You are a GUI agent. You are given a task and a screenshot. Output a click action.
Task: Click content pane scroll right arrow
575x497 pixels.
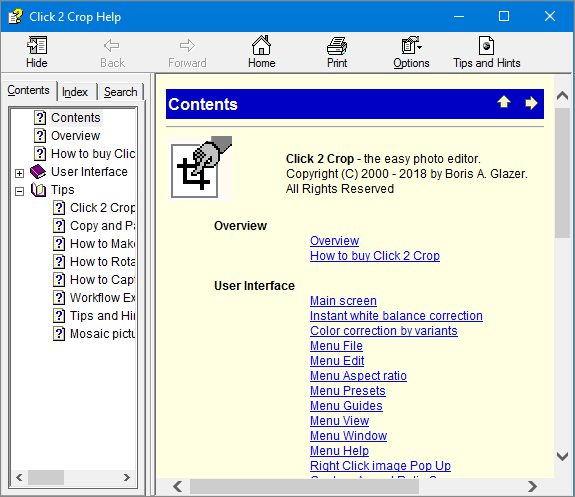click(532, 487)
